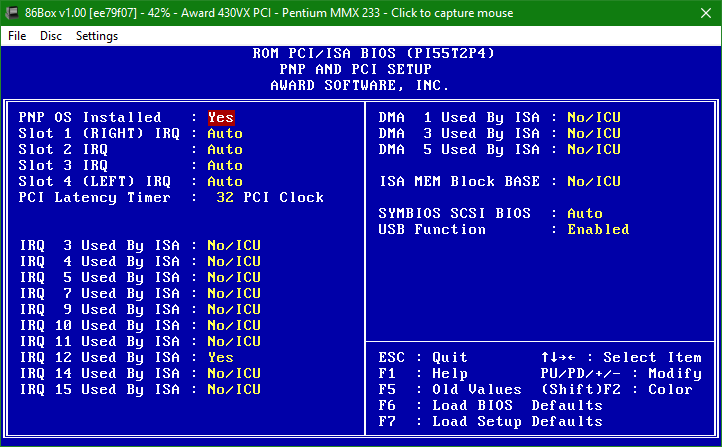Close the 86Box window
Viewport: 722px width, 447px height.
(x=706, y=13)
